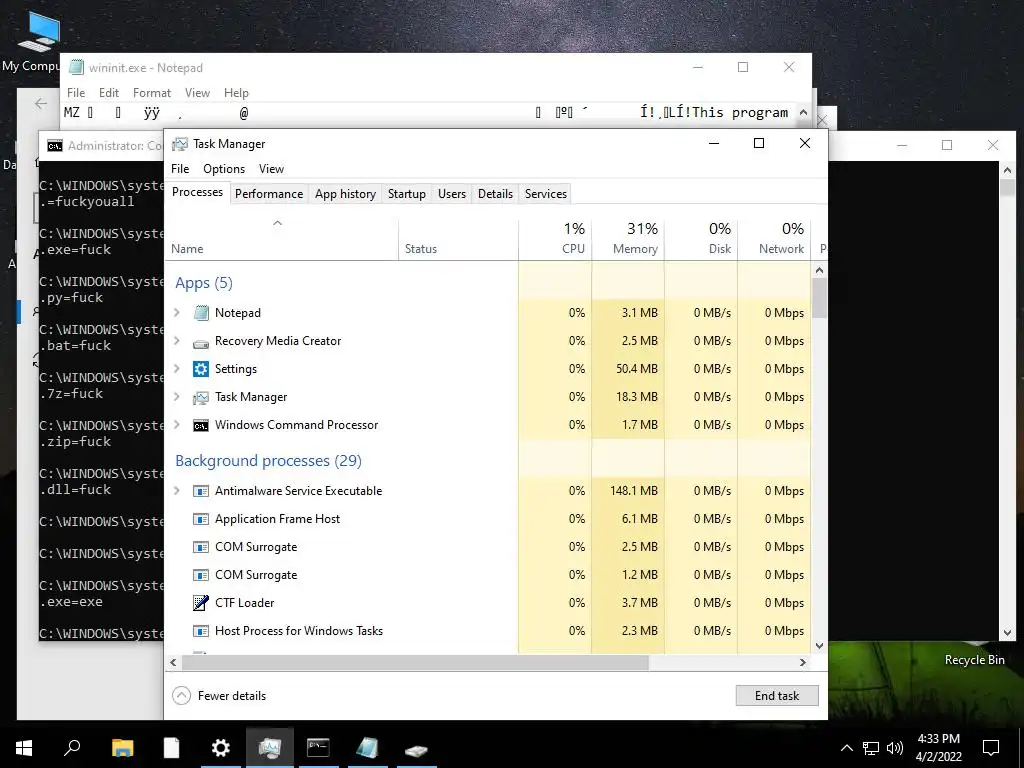The height and width of the screenshot is (768, 1024).
Task: Expand the Settings process group
Action: coord(176,369)
